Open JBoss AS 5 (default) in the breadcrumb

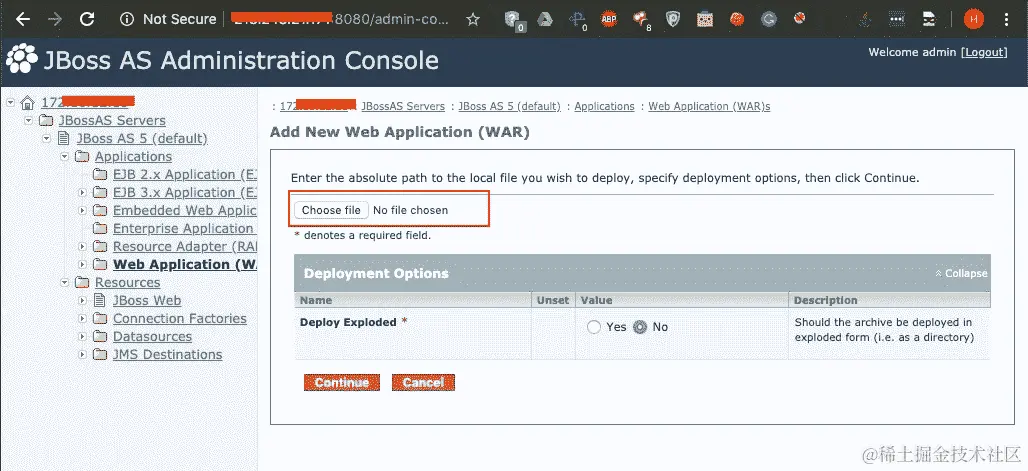509,106
